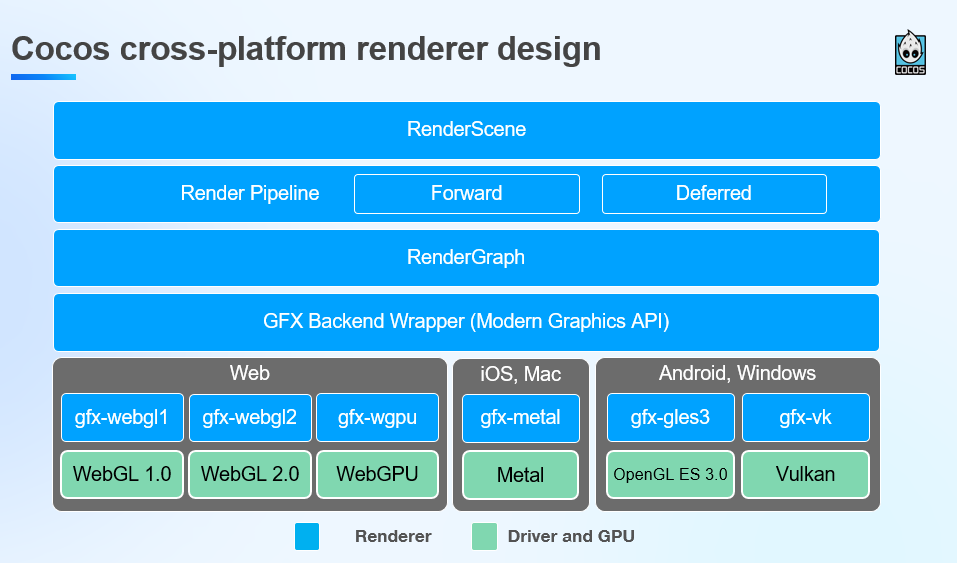Image resolution: width=957 pixels, height=563 pixels.
Task: Click the WebGL 2.0 driver box
Action: point(250,474)
